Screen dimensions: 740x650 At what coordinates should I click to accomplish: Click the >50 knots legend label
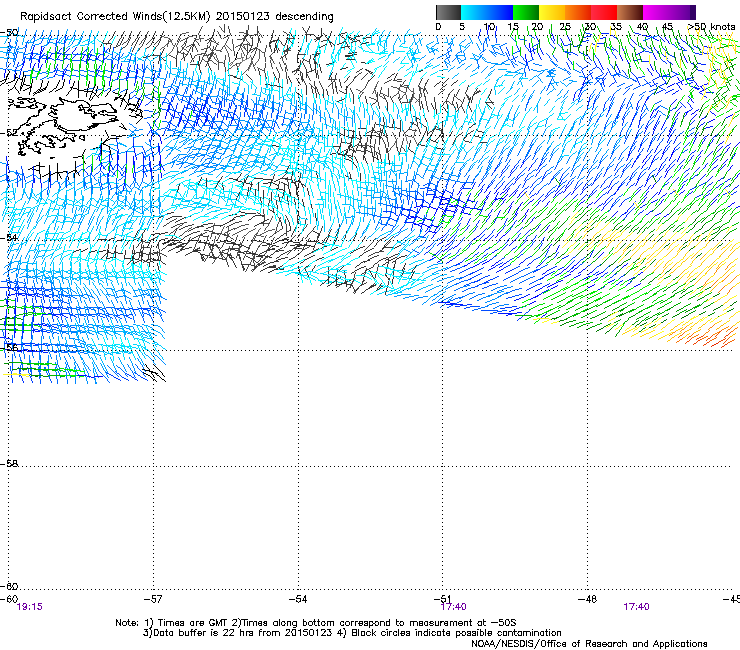click(x=711, y=27)
